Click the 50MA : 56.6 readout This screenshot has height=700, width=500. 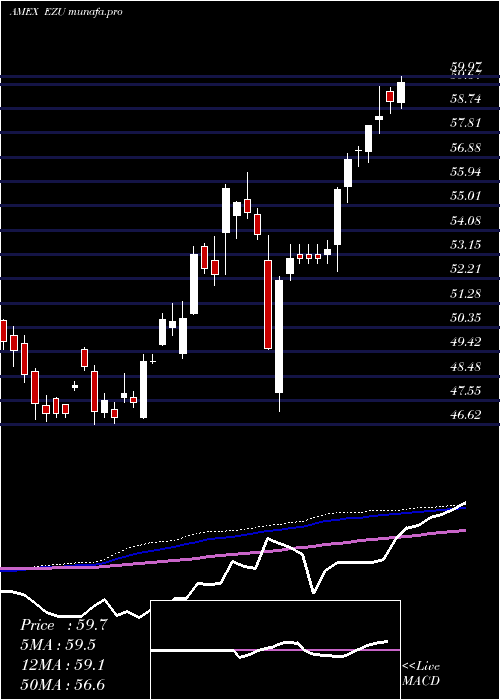pyautogui.click(x=62, y=685)
